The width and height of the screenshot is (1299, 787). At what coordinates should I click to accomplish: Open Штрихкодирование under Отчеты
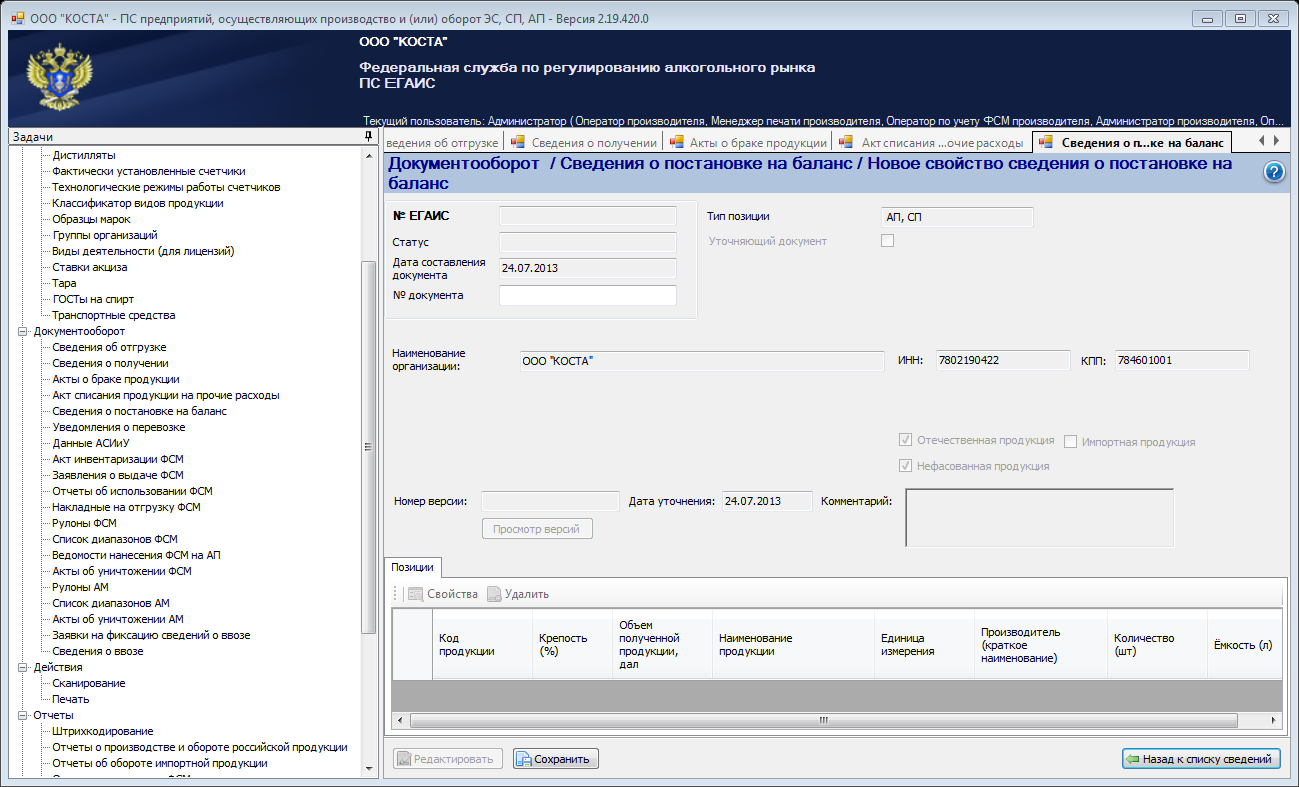(102, 731)
